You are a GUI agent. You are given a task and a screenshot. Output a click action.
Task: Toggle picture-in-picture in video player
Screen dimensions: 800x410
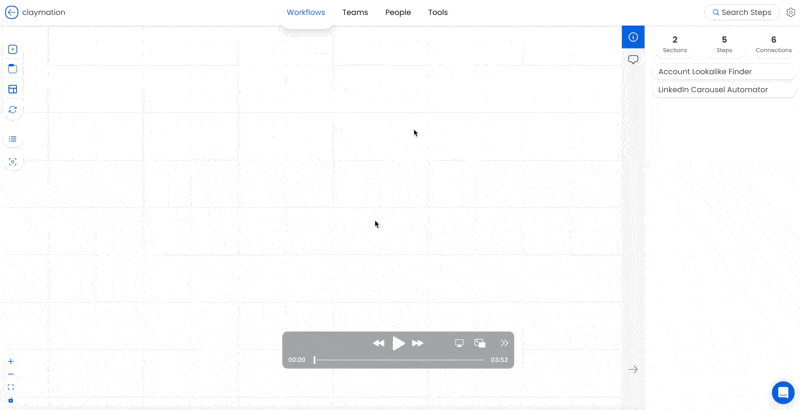pyautogui.click(x=480, y=343)
